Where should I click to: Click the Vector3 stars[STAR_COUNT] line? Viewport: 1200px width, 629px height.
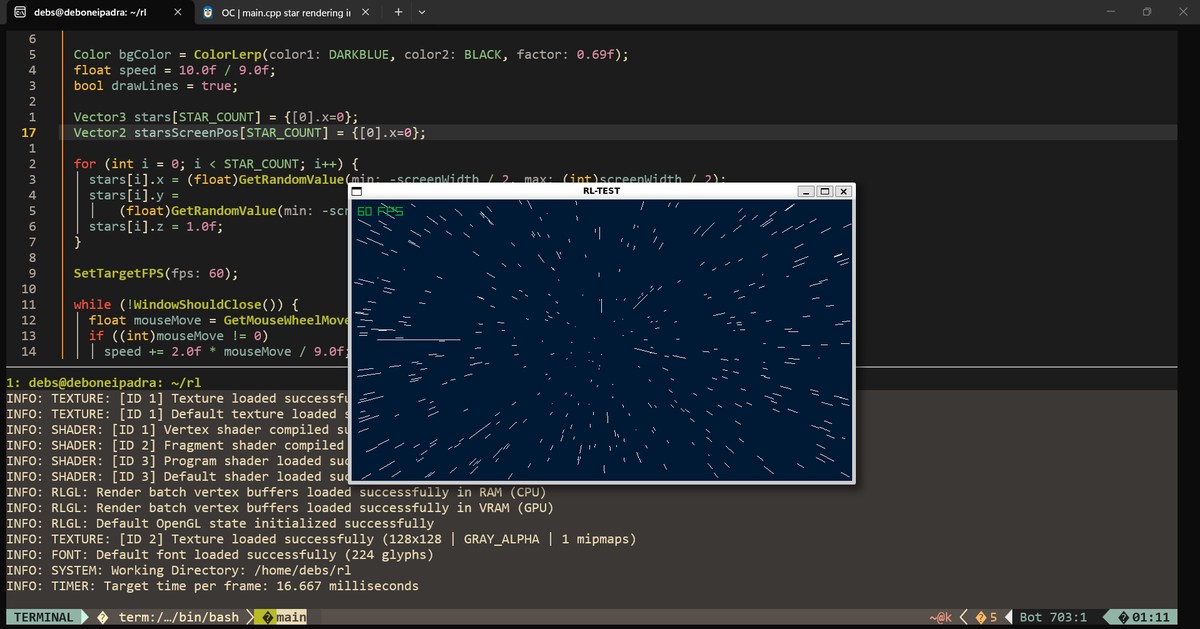216,117
